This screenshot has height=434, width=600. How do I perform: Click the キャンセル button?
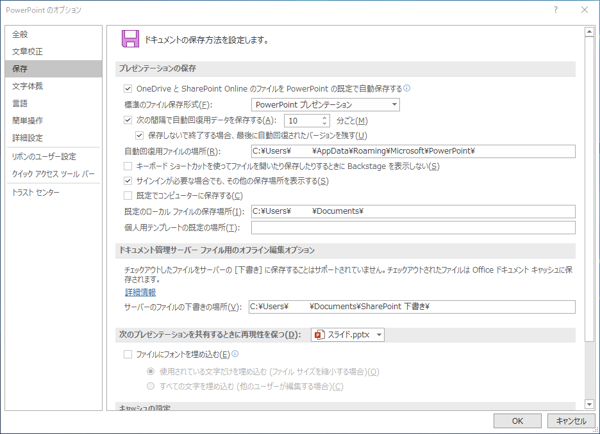571,421
